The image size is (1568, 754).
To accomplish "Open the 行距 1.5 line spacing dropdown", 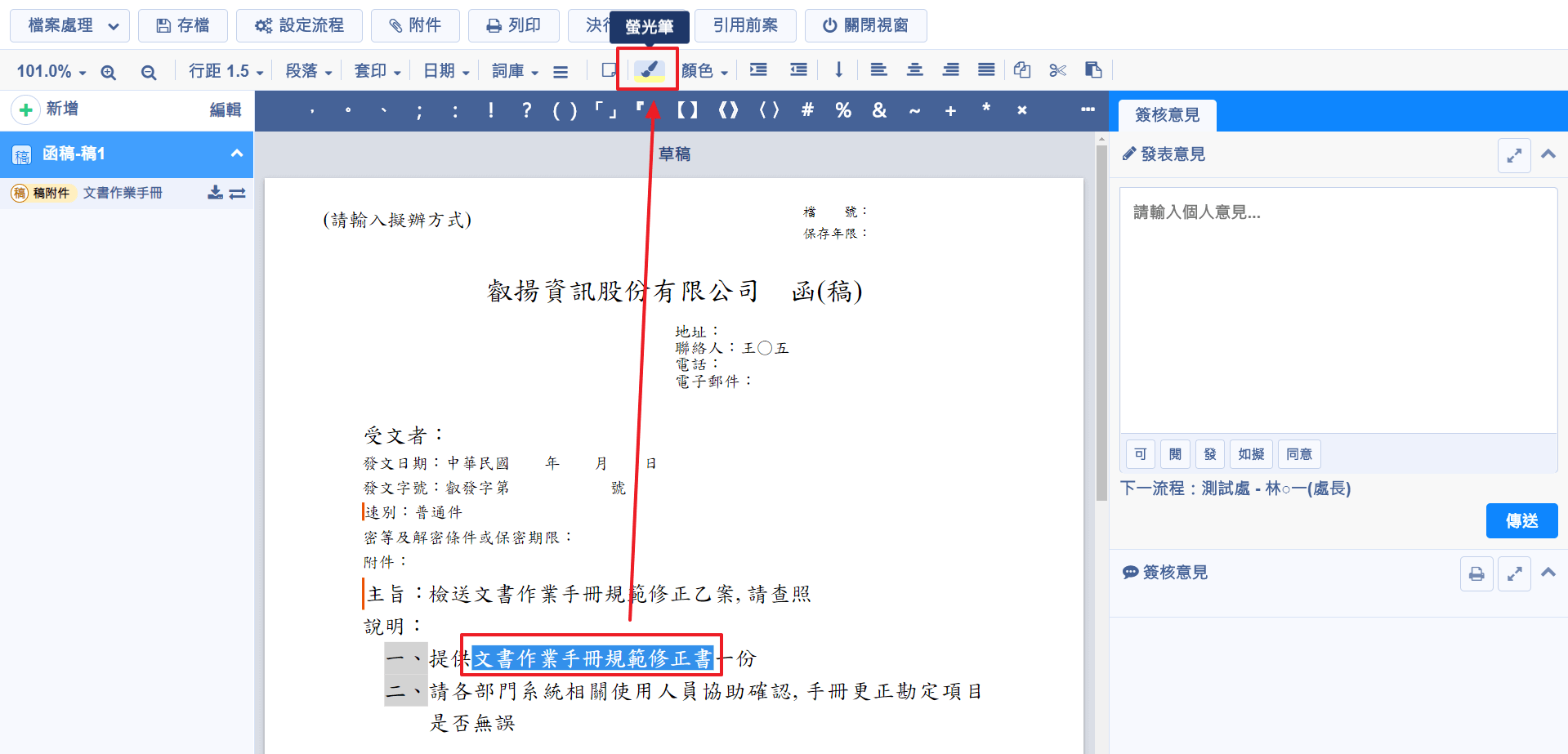I will click(x=226, y=71).
